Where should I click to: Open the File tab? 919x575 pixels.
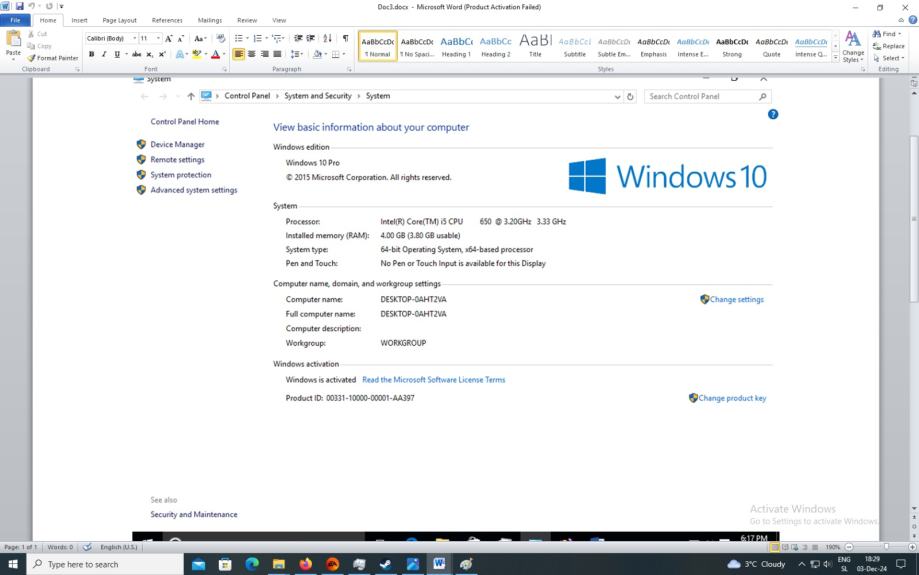tap(15, 20)
